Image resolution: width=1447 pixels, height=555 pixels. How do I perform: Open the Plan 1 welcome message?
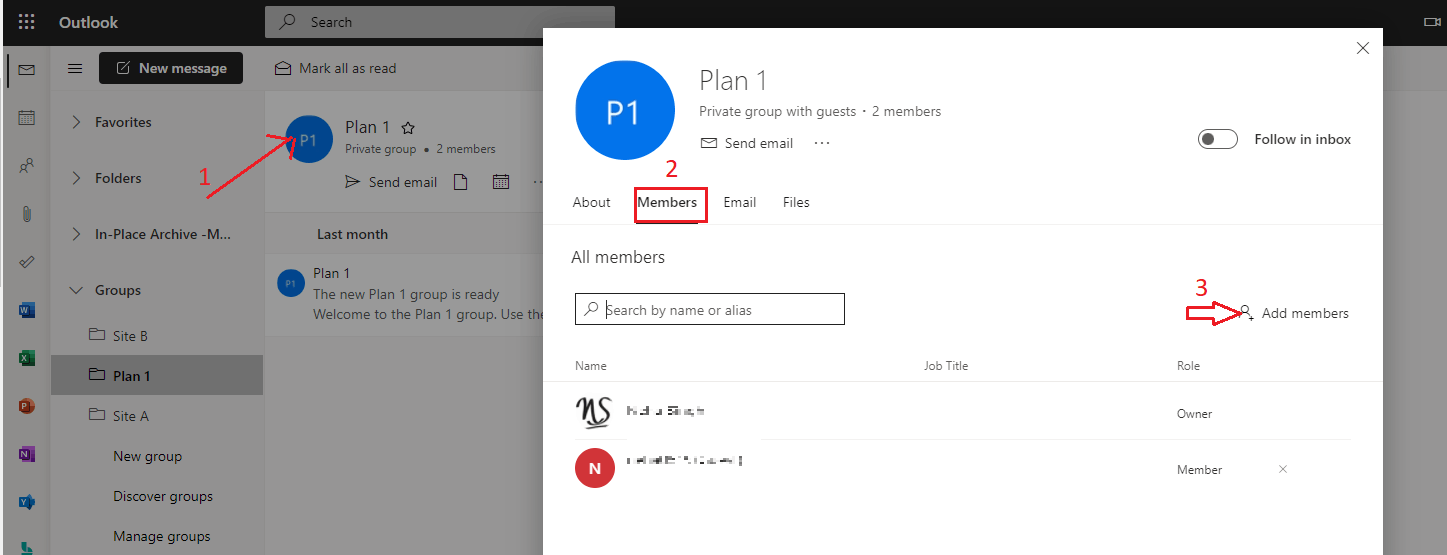405,294
